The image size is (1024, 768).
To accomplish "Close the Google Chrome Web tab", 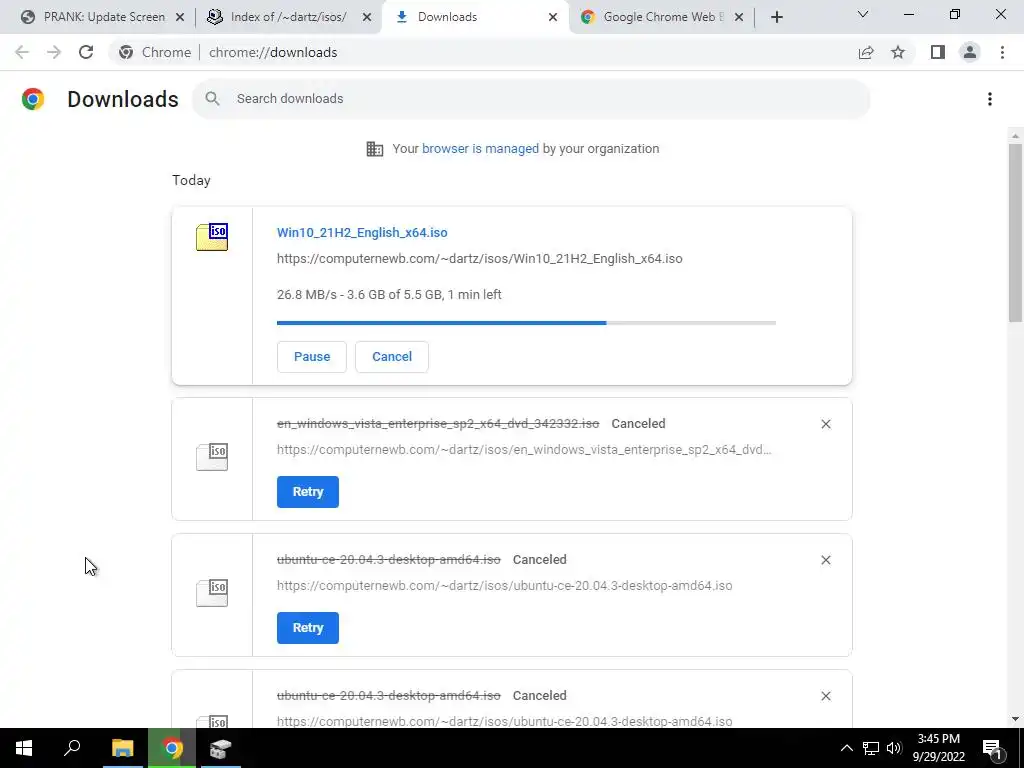I will (739, 17).
